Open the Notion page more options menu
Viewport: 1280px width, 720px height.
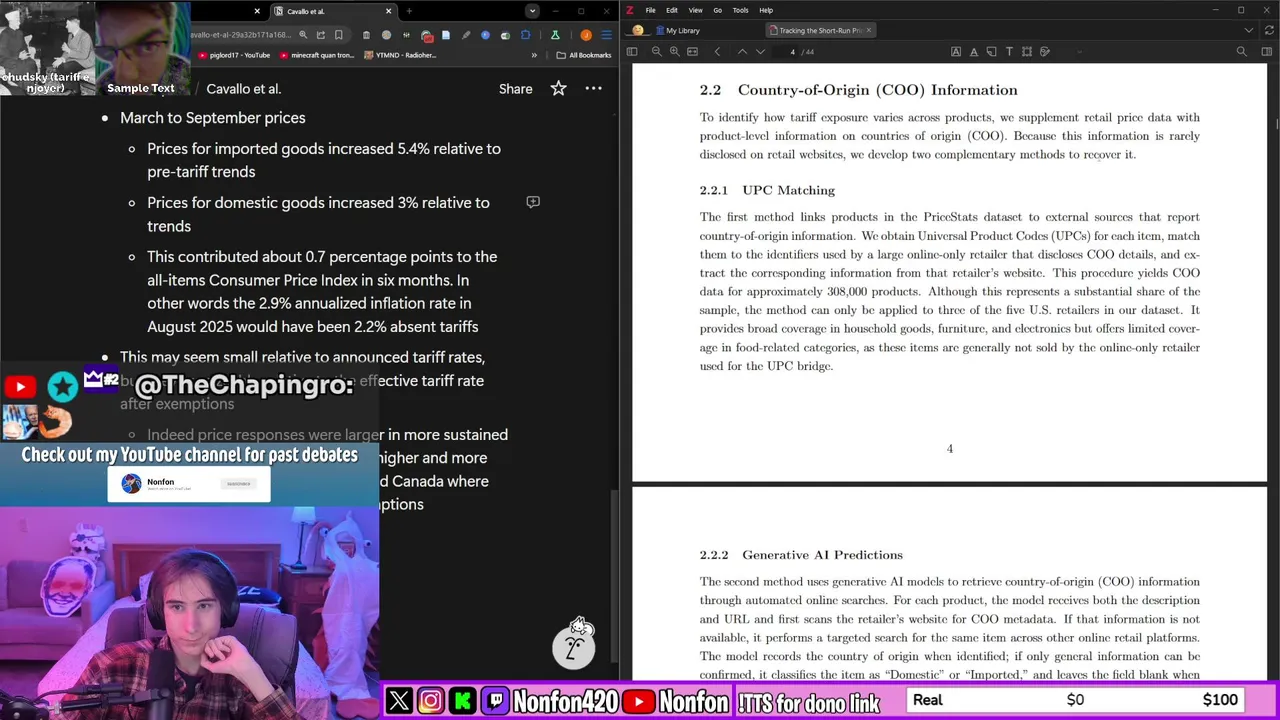click(593, 89)
